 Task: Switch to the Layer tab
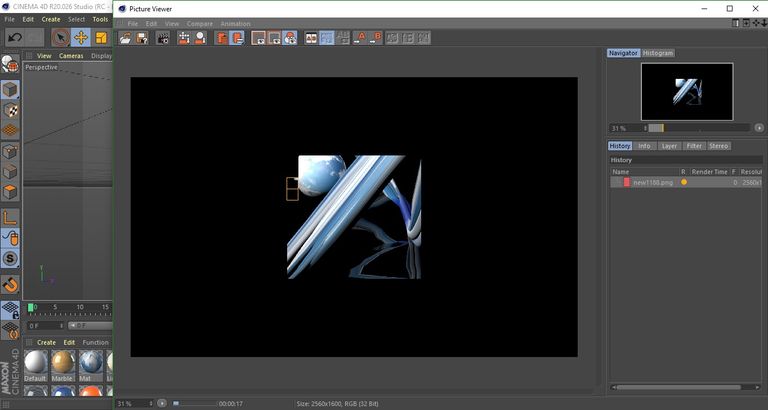[669, 146]
